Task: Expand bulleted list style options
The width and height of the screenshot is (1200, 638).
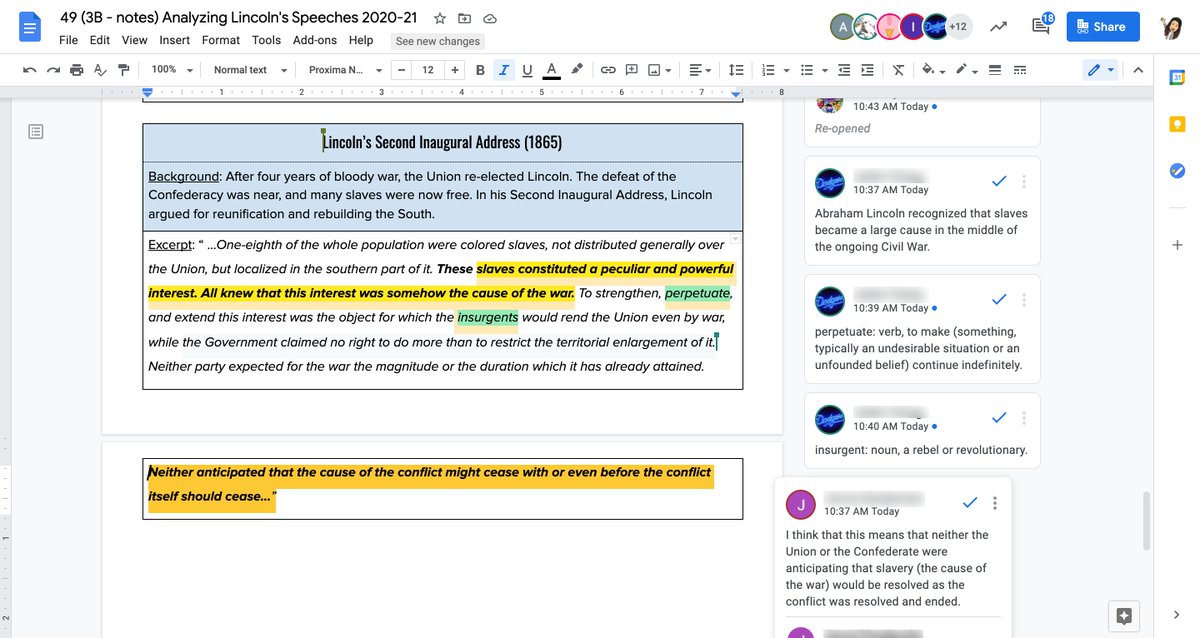Action: click(x=824, y=70)
